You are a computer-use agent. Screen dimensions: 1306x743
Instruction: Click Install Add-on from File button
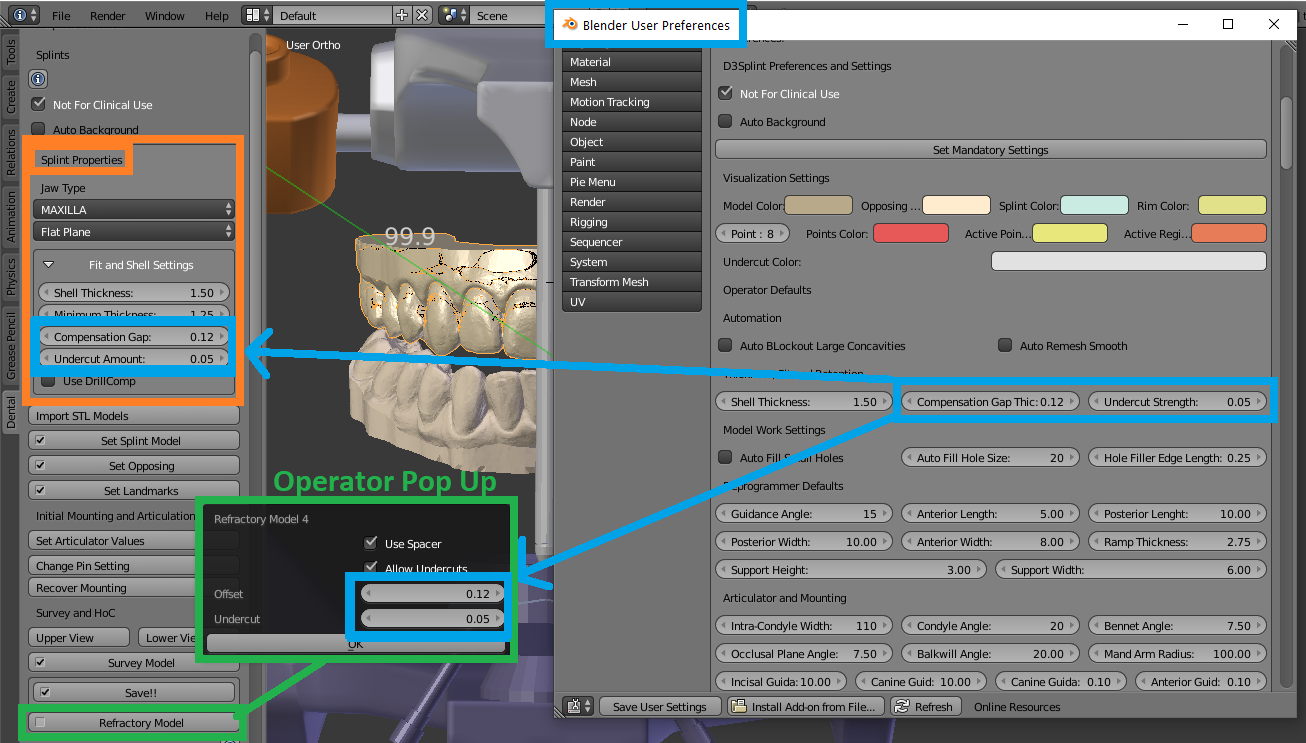[805, 706]
